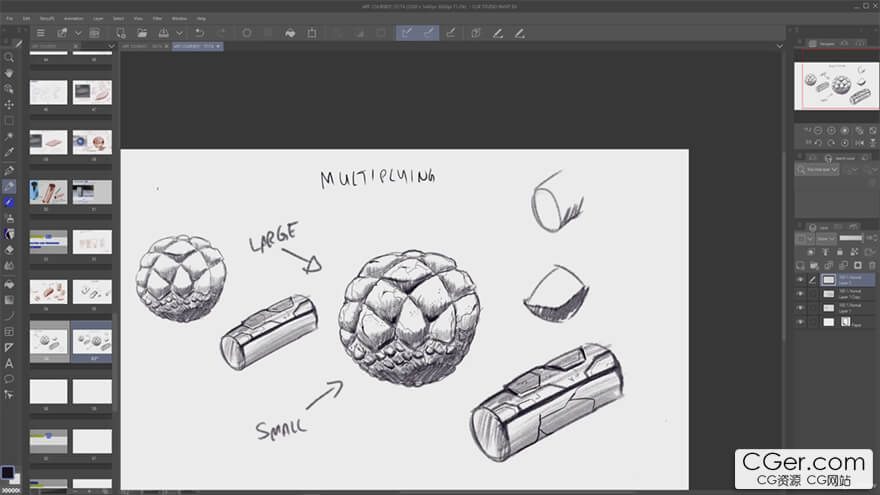Toggle Snap to Ruler in command bar
The image size is (880, 495).
coord(407,33)
